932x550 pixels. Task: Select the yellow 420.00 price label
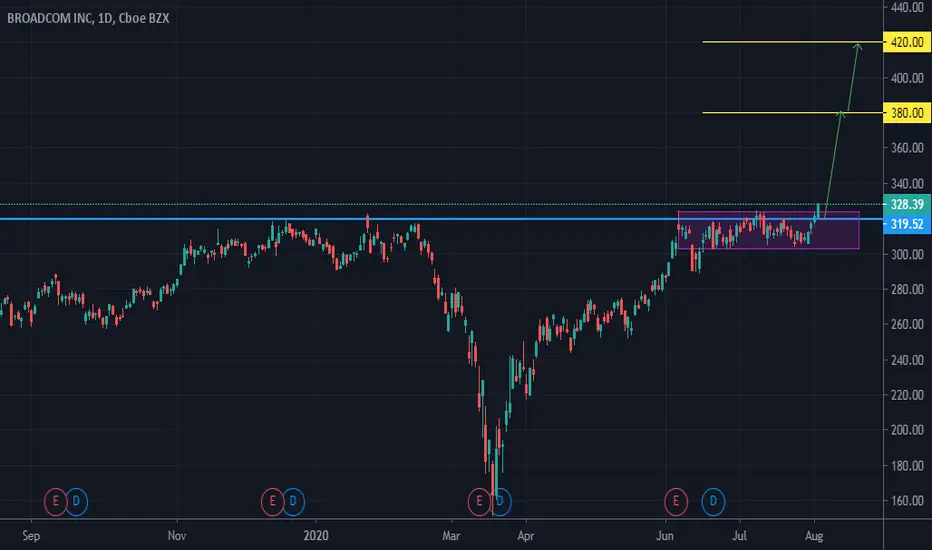[x=907, y=42]
